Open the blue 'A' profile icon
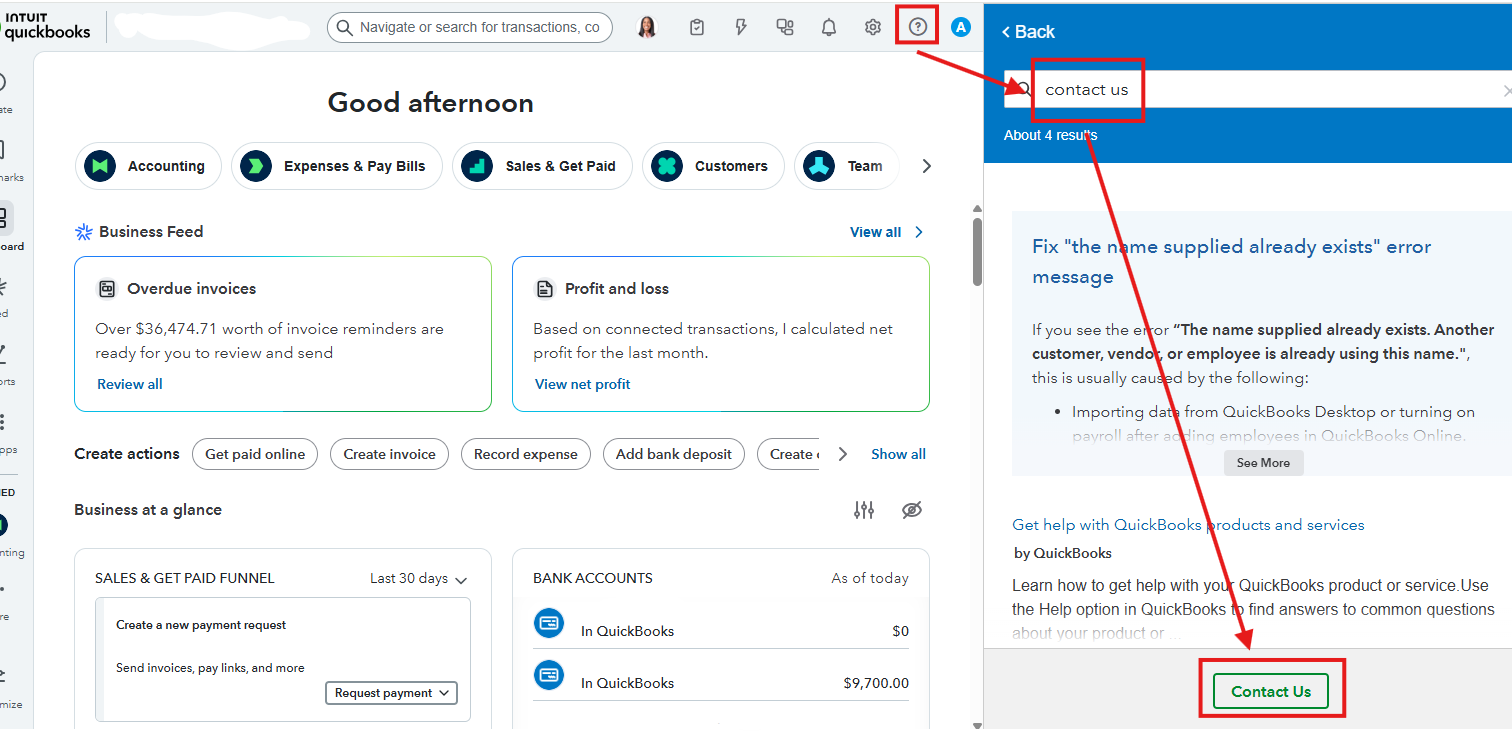The image size is (1512, 731). (x=961, y=27)
